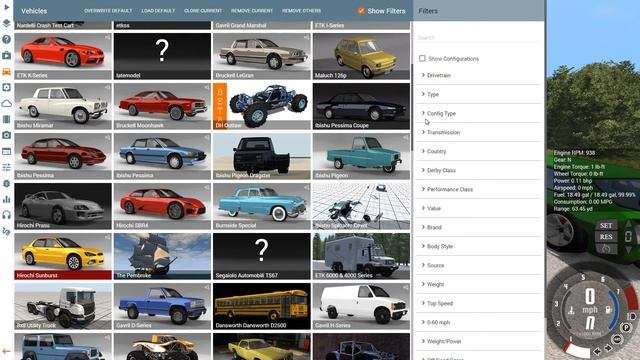Viewport: 640px width, 360px height.
Task: Enable the Show Configurations checkbox
Action: (422, 58)
